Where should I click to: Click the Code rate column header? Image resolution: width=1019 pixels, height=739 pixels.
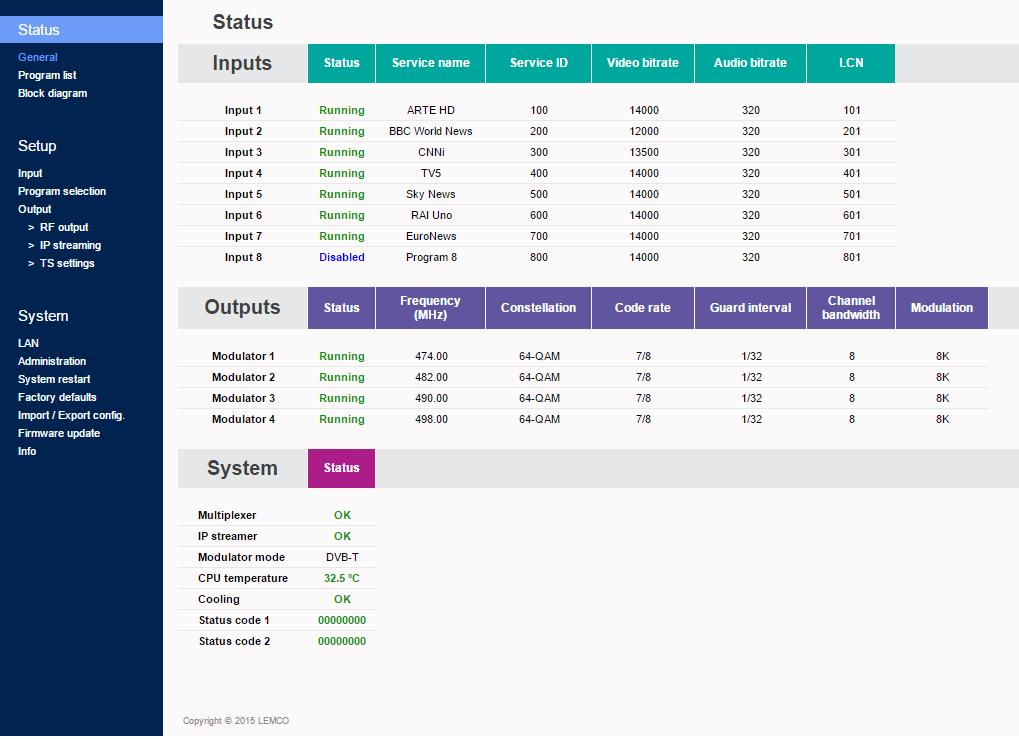643,308
